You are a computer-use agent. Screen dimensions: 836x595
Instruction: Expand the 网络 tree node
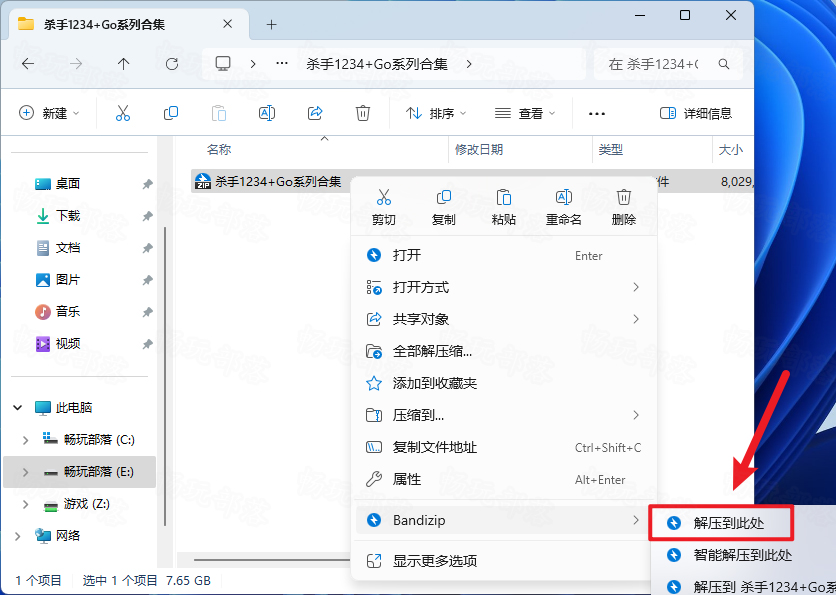point(18,536)
